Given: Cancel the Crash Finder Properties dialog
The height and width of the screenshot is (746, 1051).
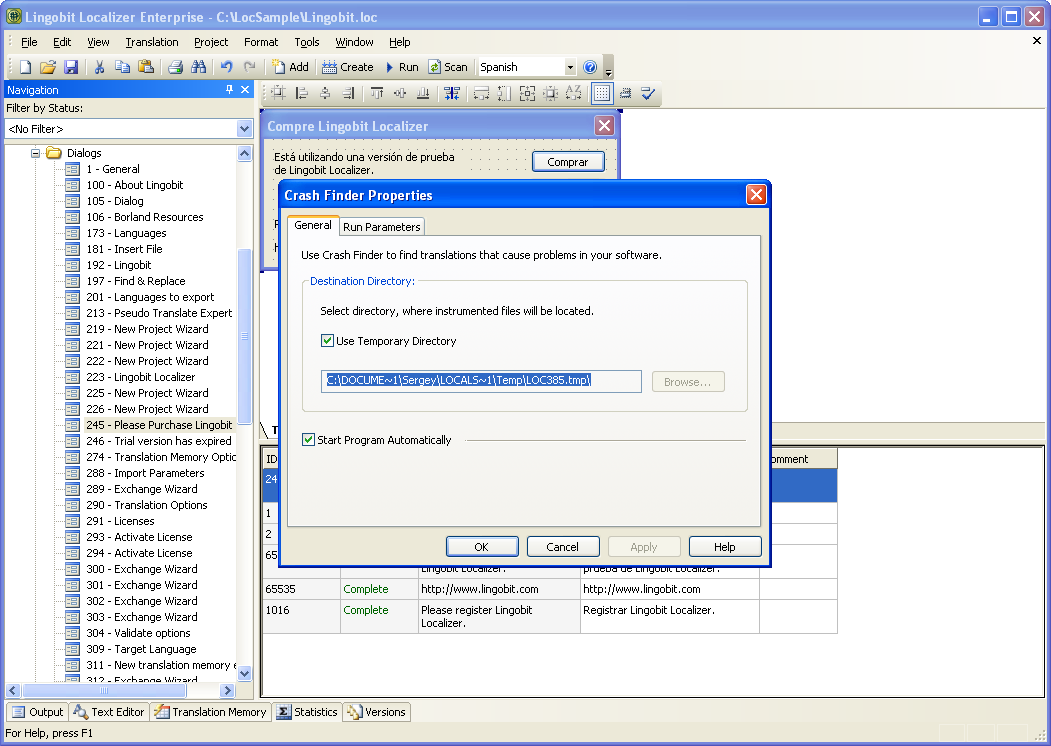Looking at the screenshot, I should (562, 547).
